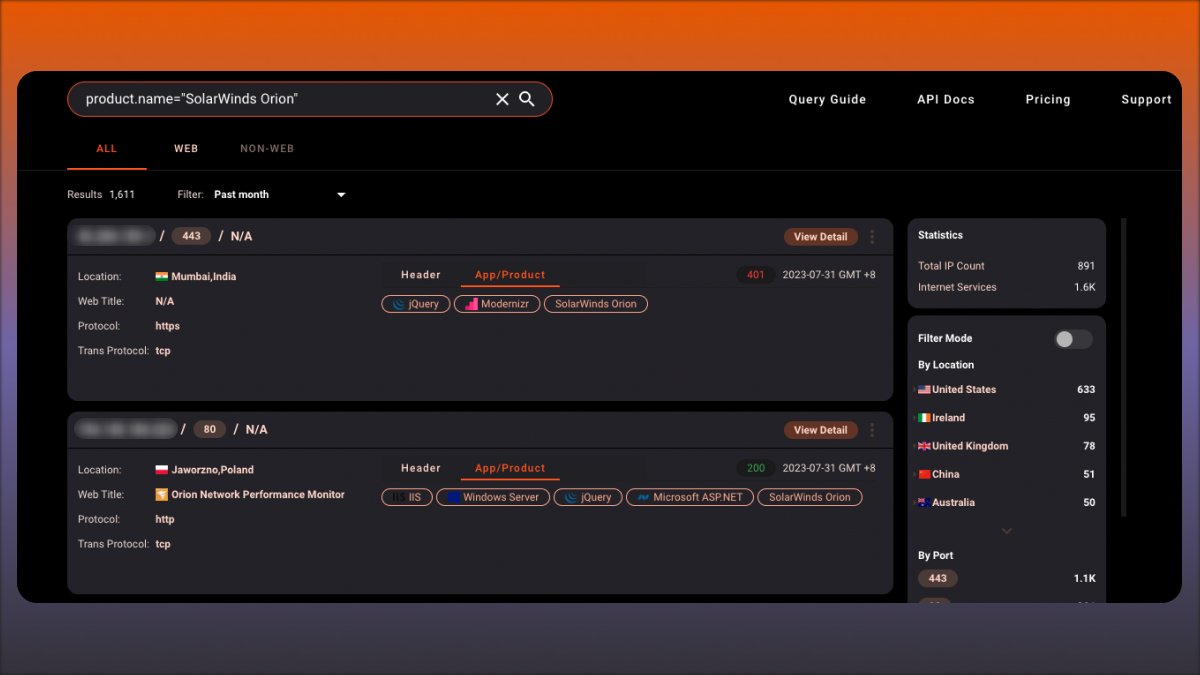
Task: Open App/Product tab in Jaworzno result
Action: (510, 468)
